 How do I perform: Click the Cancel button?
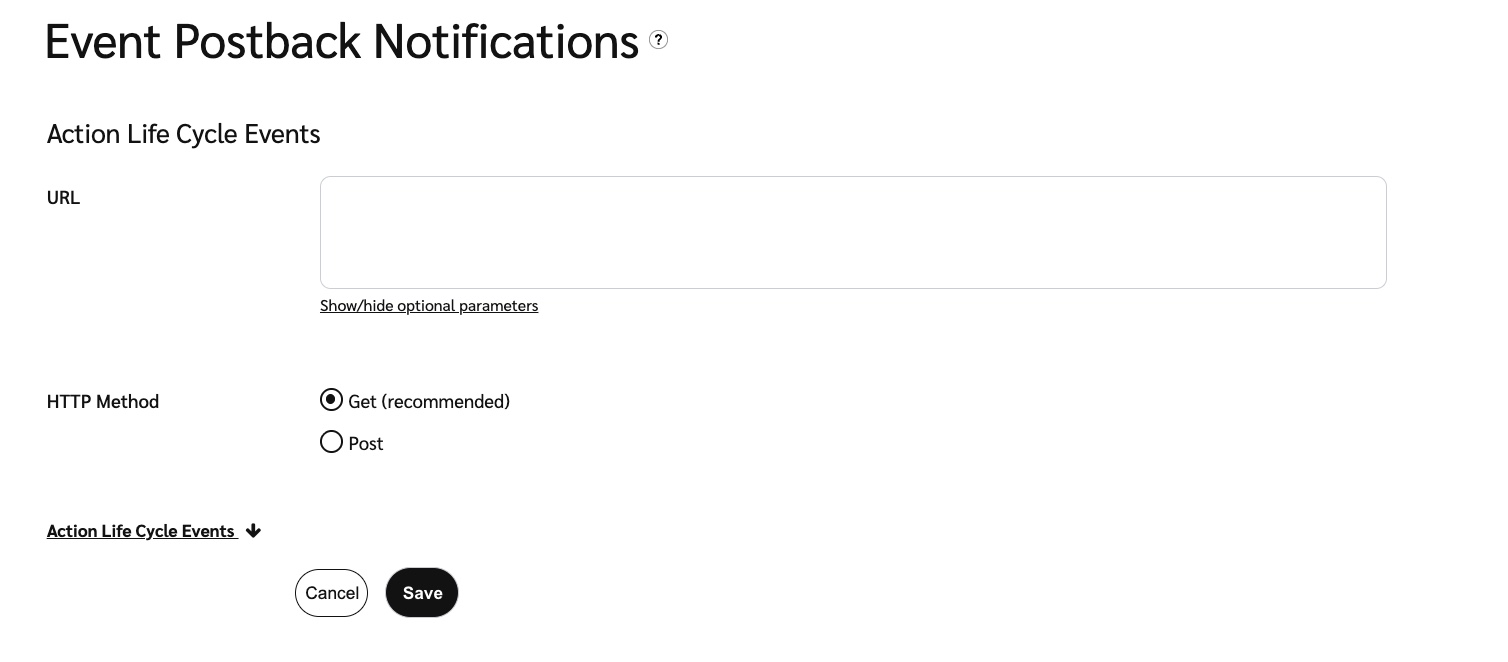click(331, 593)
